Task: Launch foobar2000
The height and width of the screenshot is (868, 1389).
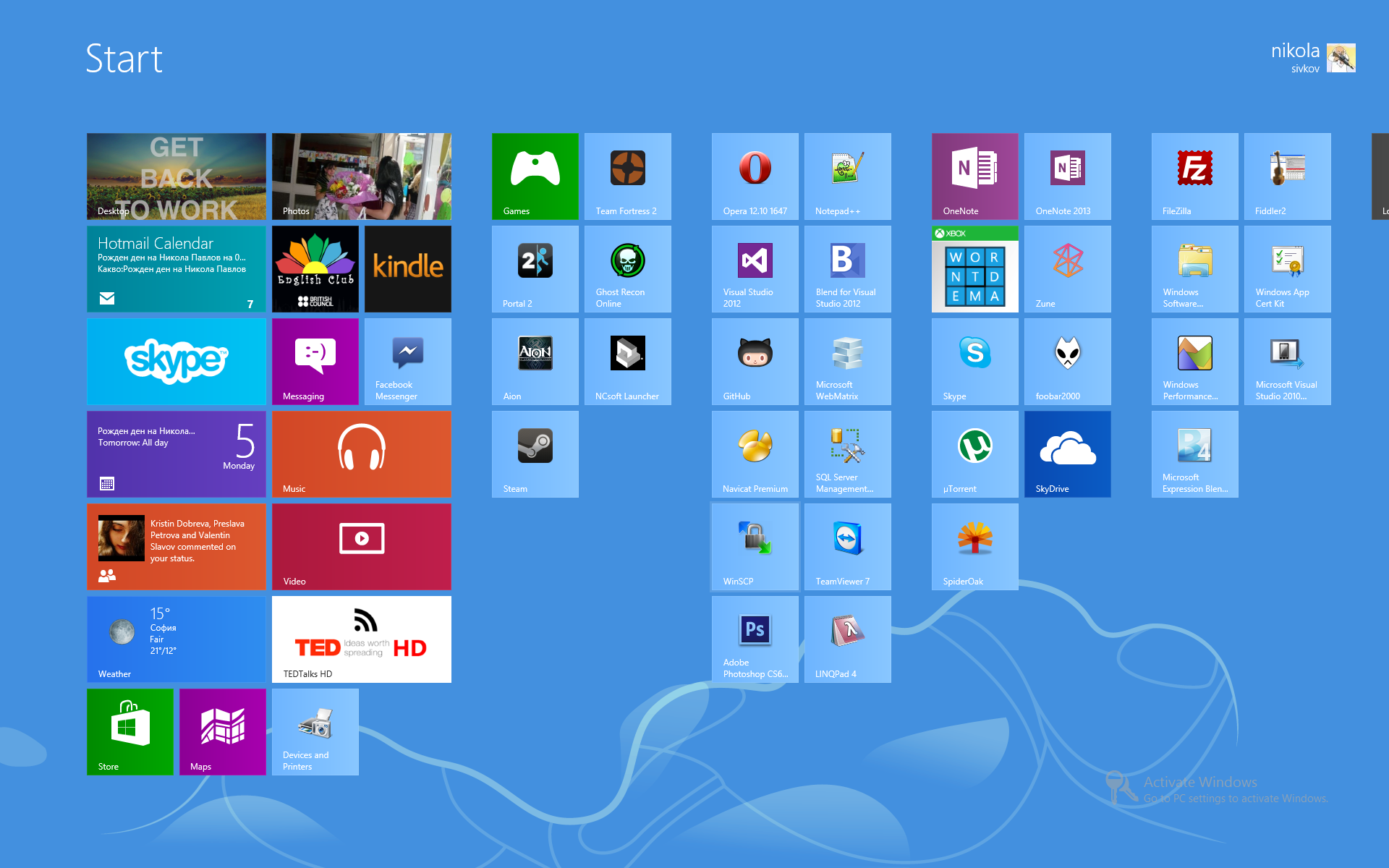Action: click(x=1068, y=362)
